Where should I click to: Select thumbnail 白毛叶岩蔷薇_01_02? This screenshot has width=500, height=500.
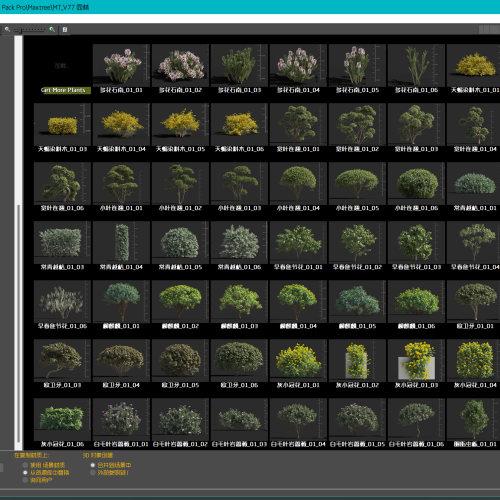point(180,419)
